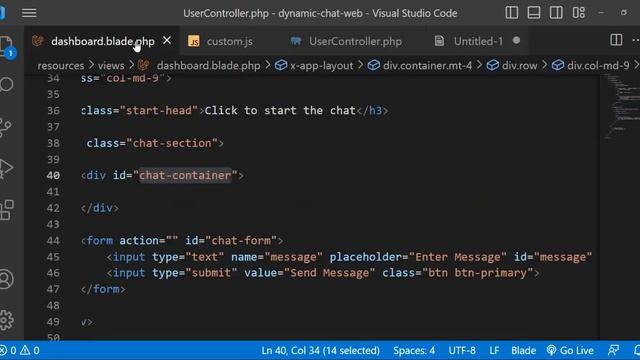Viewport: 640px width, 360px height.
Task: Change UTF-8 file encoding
Action: click(462, 351)
